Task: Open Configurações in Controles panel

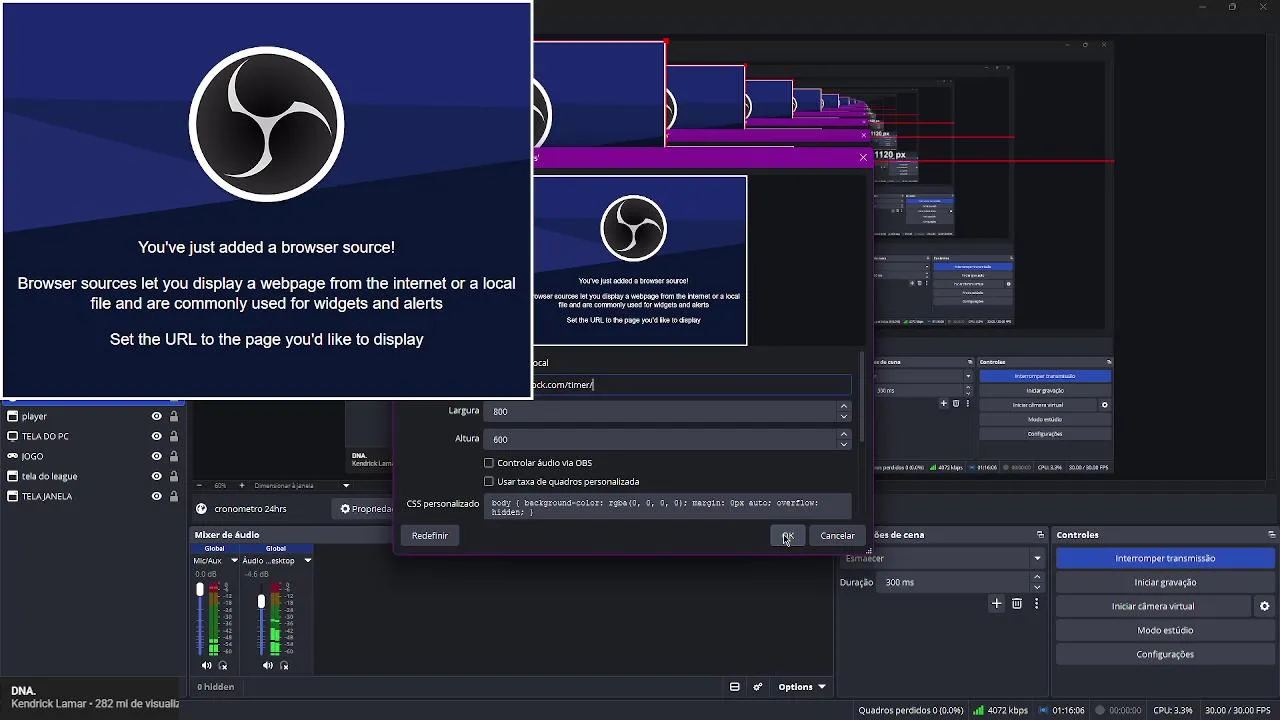Action: click(1165, 654)
